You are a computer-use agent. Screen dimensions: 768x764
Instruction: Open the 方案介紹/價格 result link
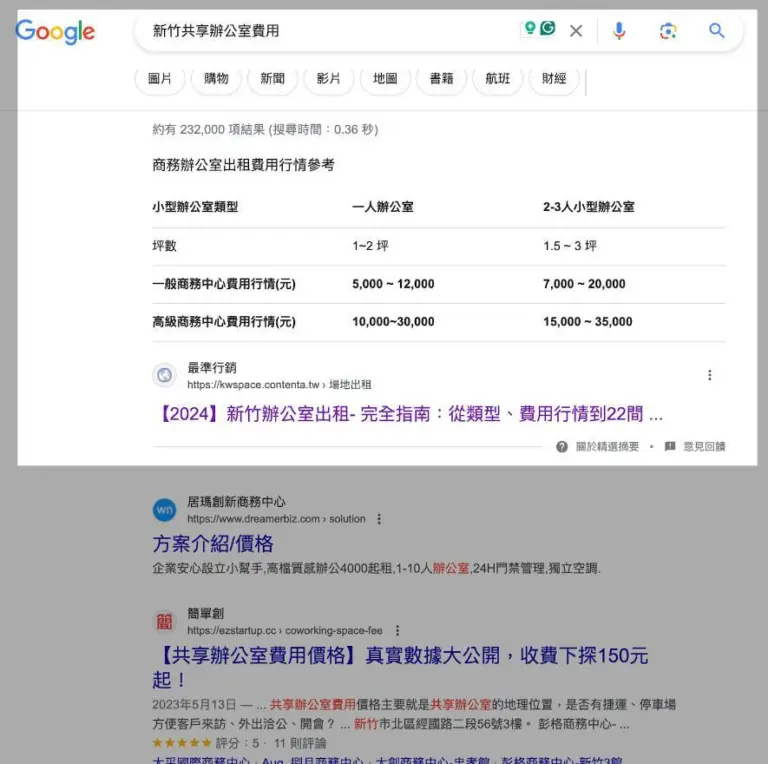click(213, 544)
